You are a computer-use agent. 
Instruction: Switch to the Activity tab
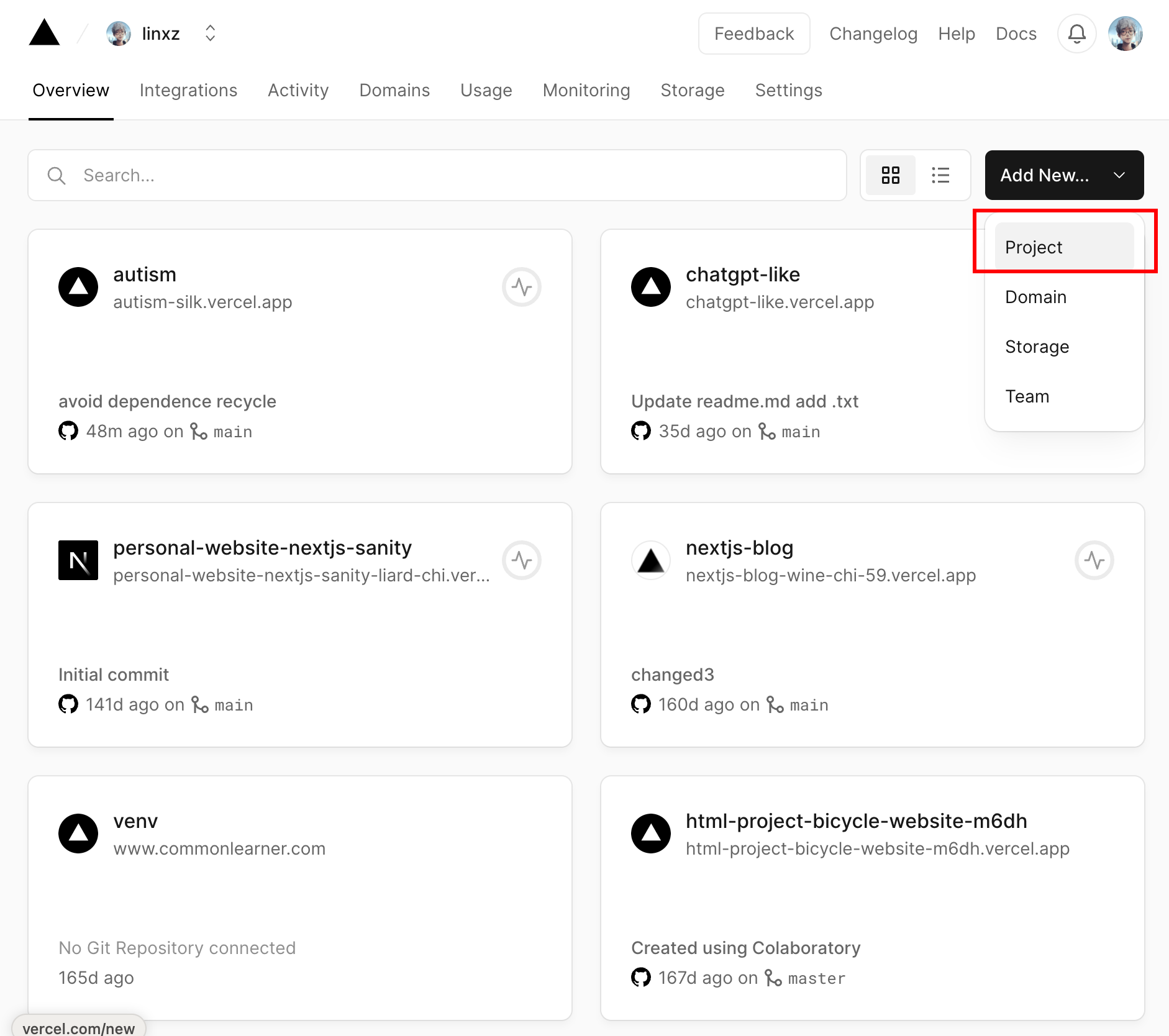(x=298, y=91)
